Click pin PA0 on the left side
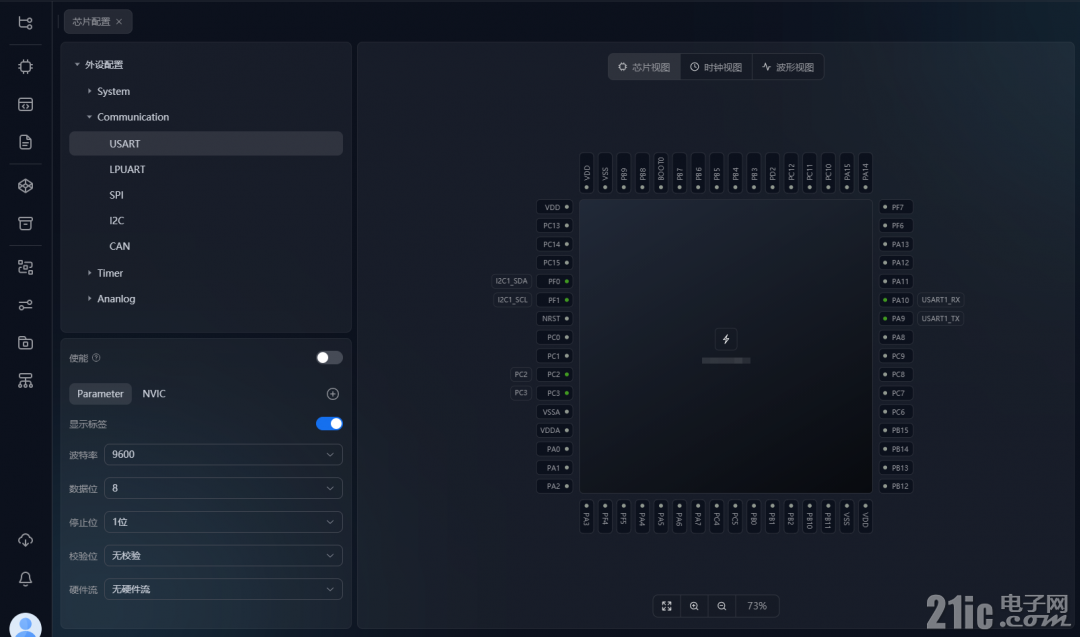 click(x=555, y=449)
